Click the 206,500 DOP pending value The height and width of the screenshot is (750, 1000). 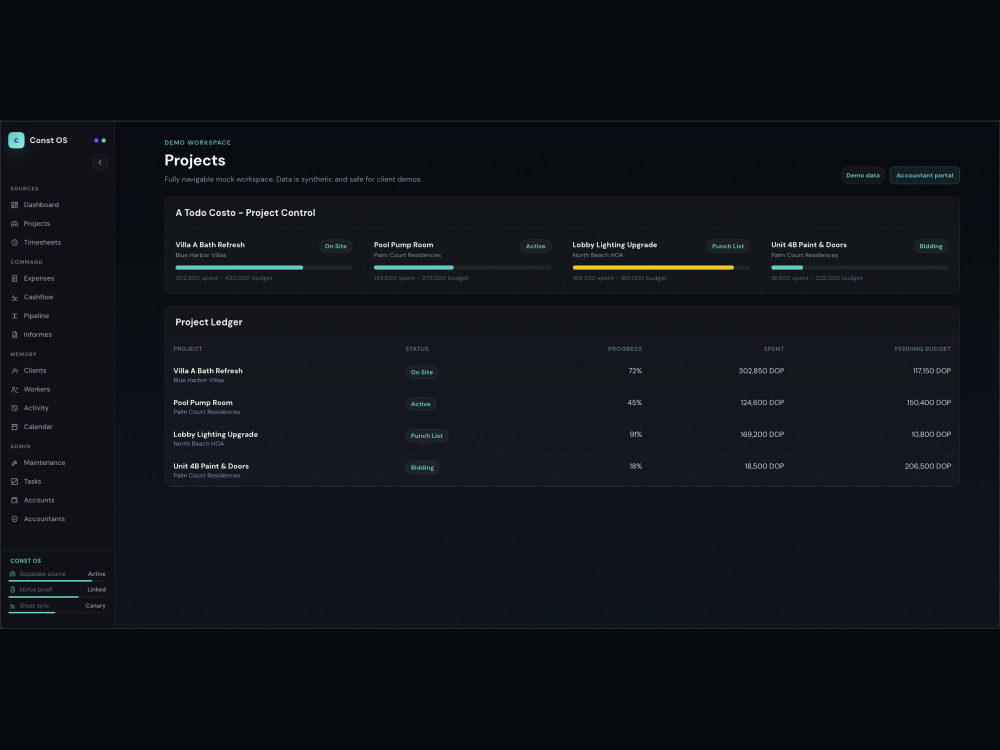click(928, 466)
